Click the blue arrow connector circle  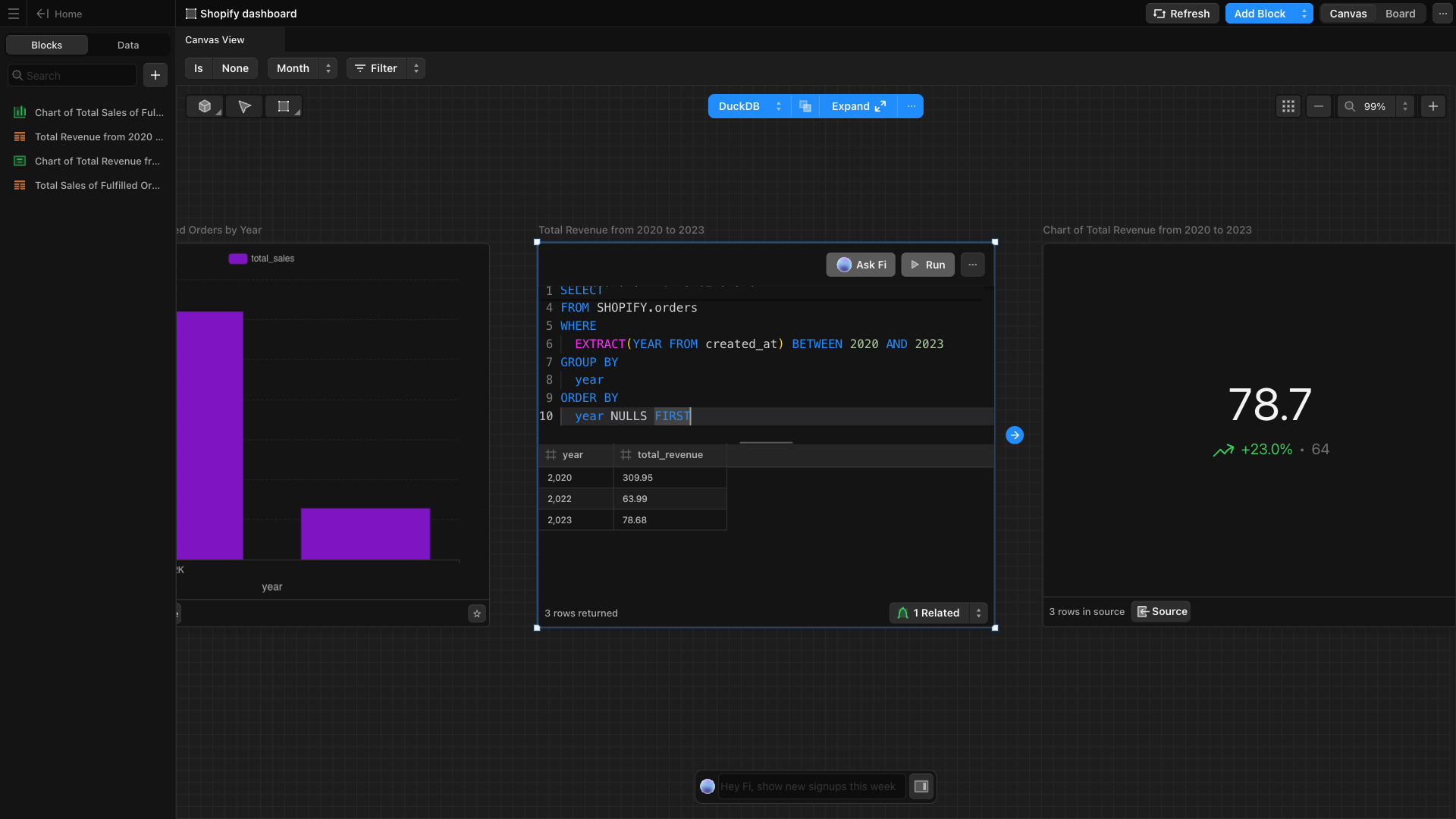1015,435
